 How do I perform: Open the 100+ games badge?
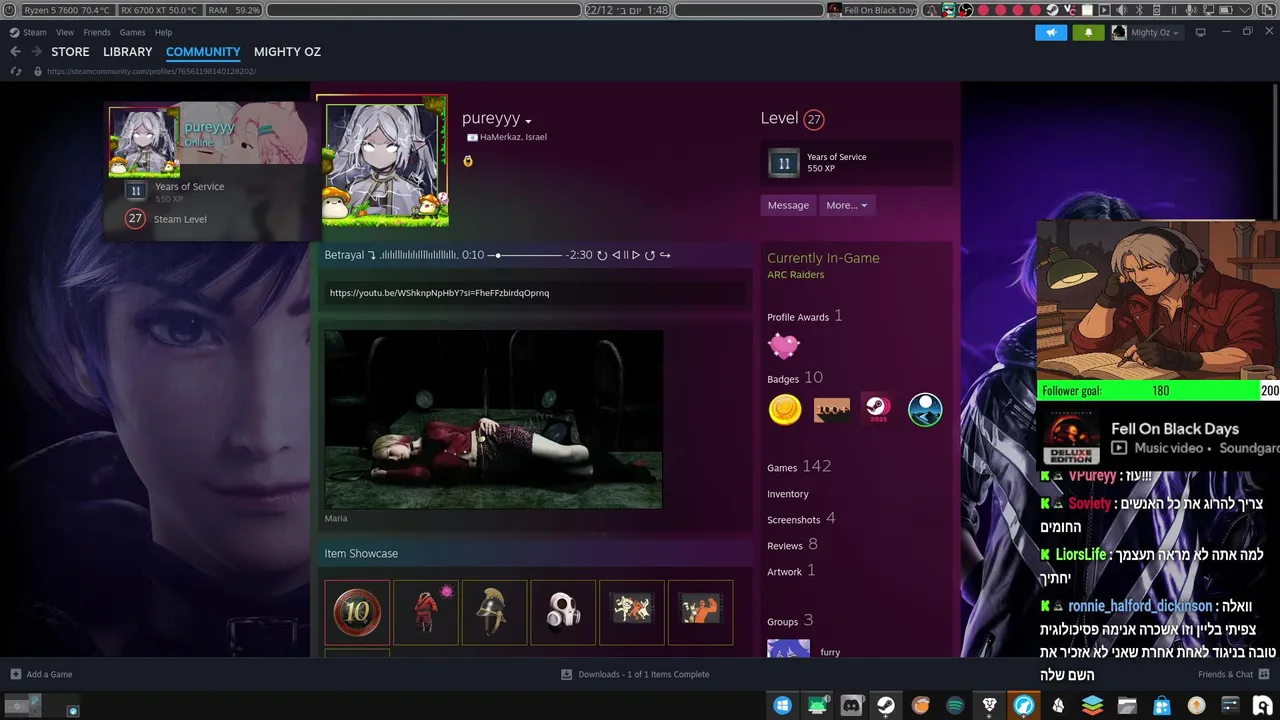(x=832, y=409)
